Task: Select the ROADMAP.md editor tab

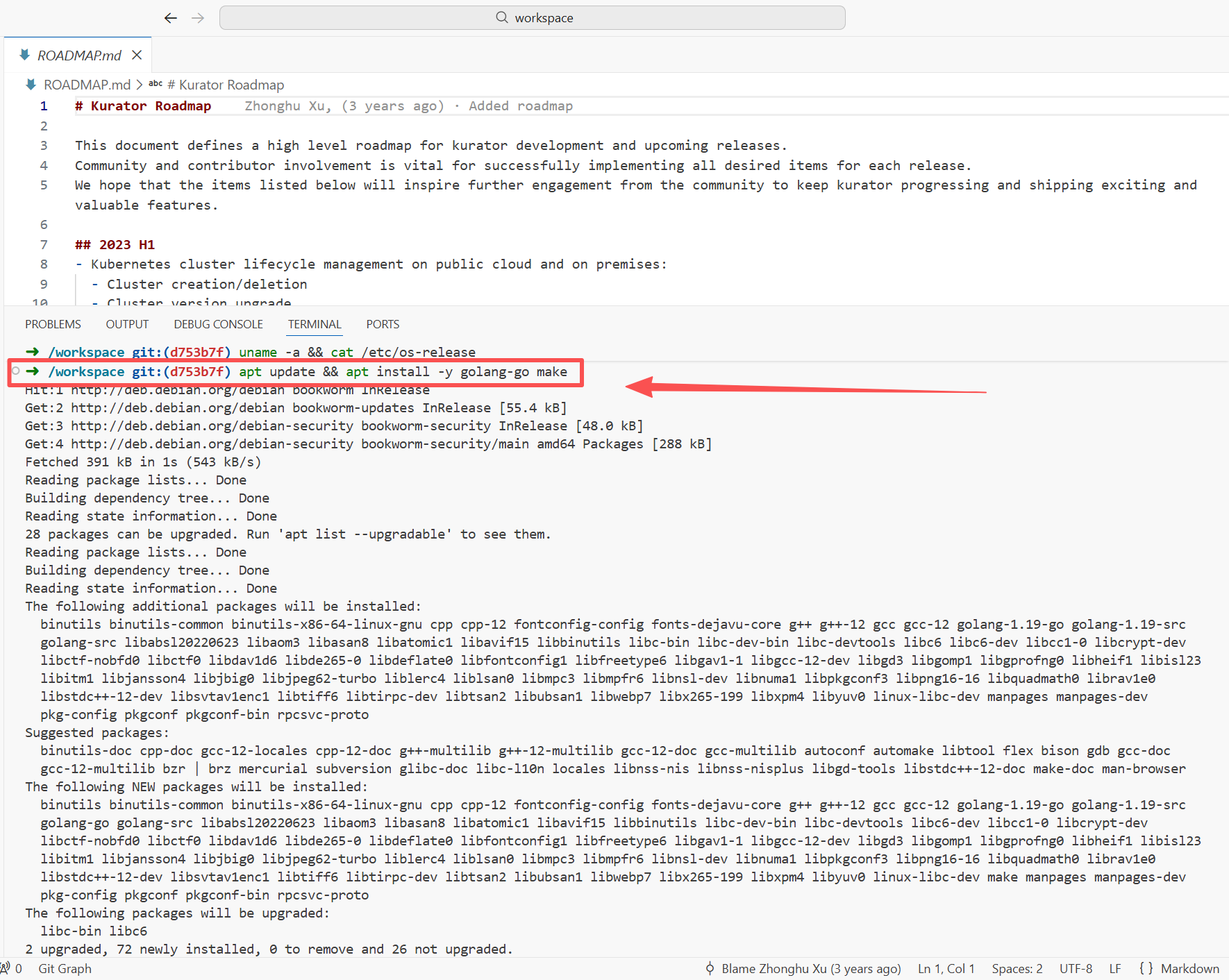Action: [x=78, y=55]
